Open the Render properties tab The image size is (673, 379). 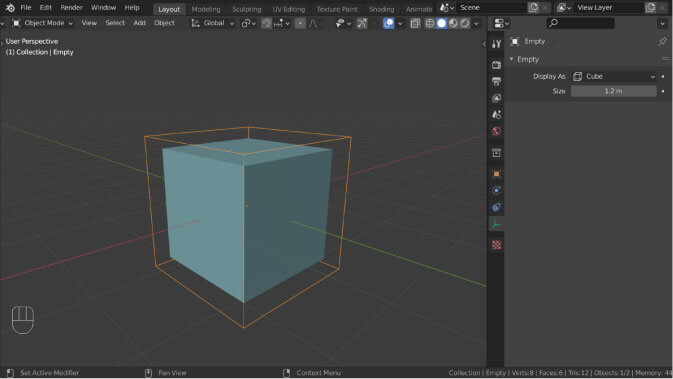[x=497, y=65]
